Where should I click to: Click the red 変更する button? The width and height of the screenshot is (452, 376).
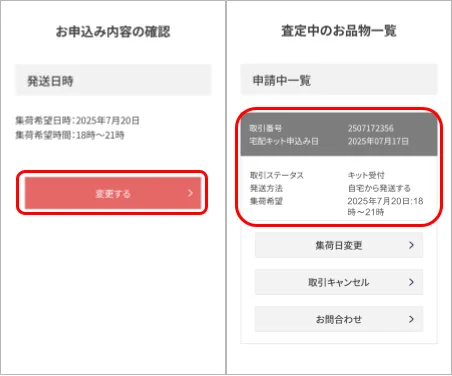[113, 193]
